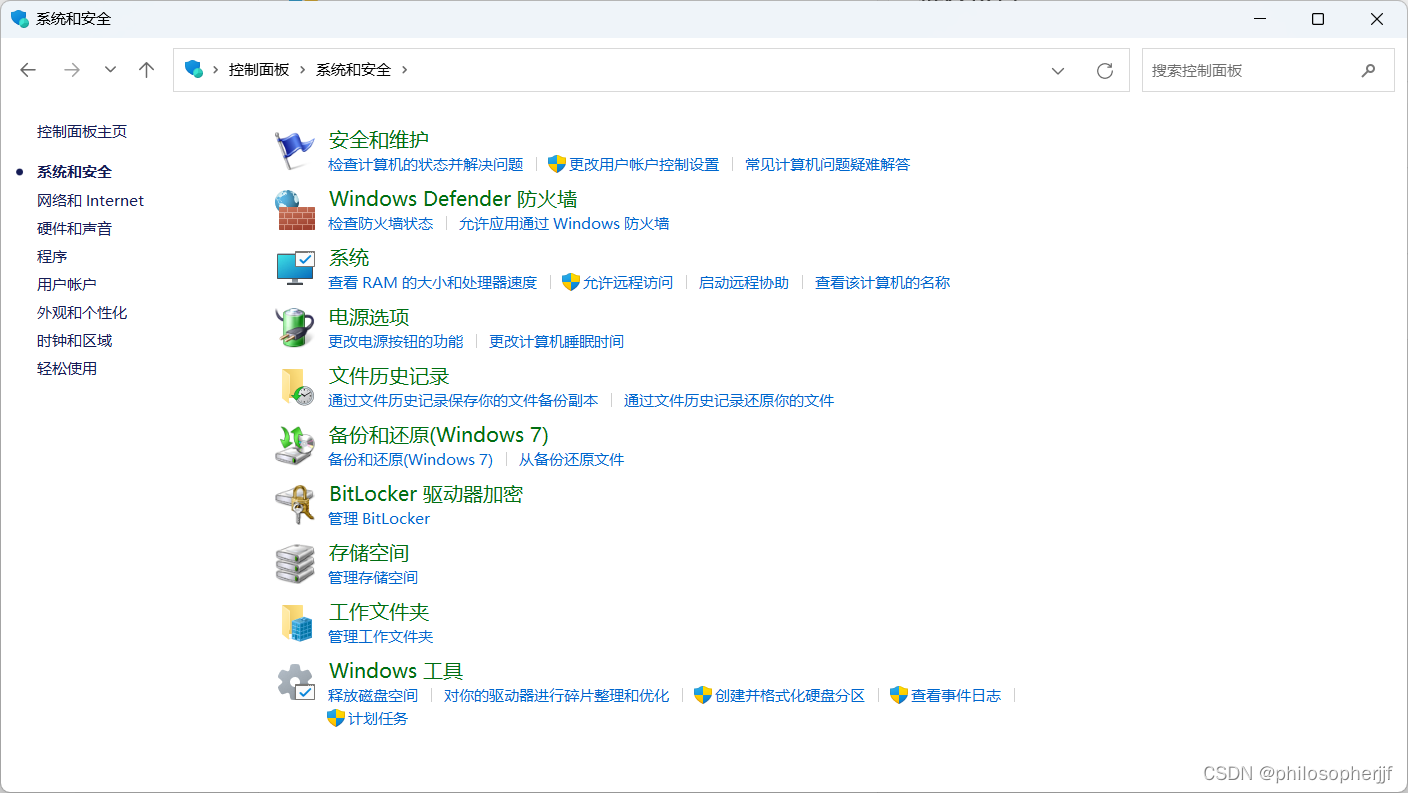The height and width of the screenshot is (793, 1408).
Task: Click 启动远程协助 link
Action: click(x=744, y=282)
